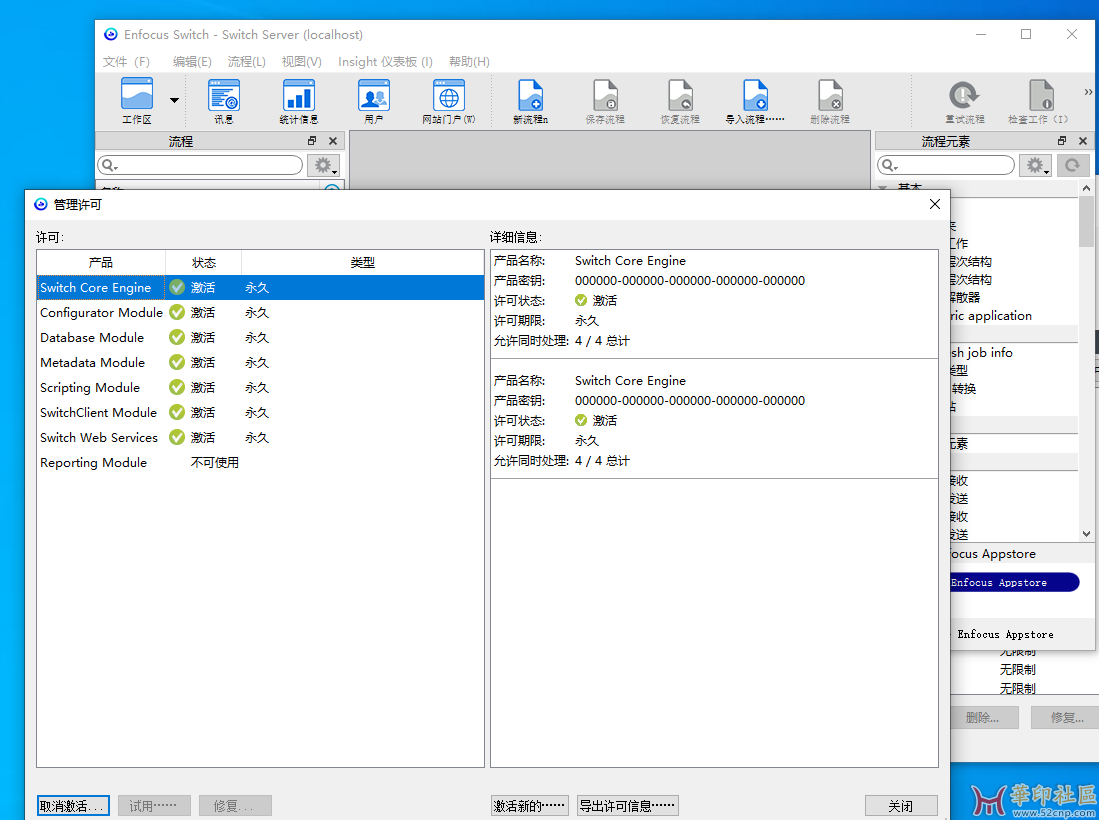Click green check icon beside Metadata Module
The width and height of the screenshot is (1099, 820).
pos(177,362)
